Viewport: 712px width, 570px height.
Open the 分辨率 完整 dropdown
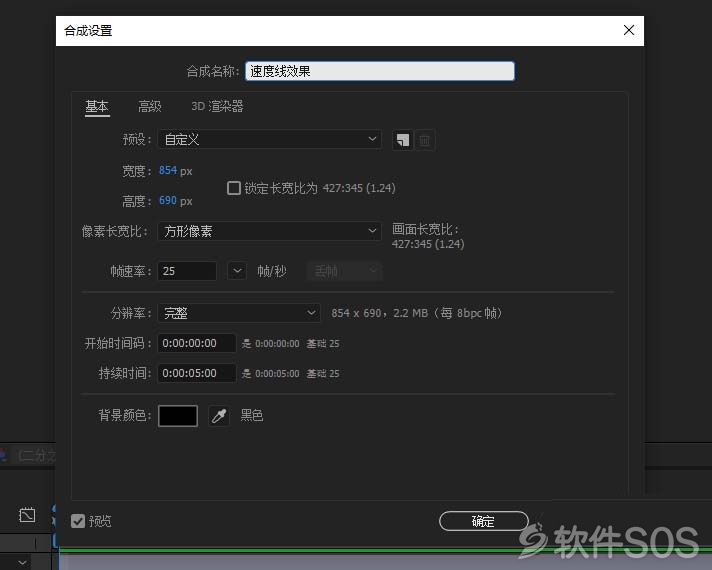[x=239, y=313]
